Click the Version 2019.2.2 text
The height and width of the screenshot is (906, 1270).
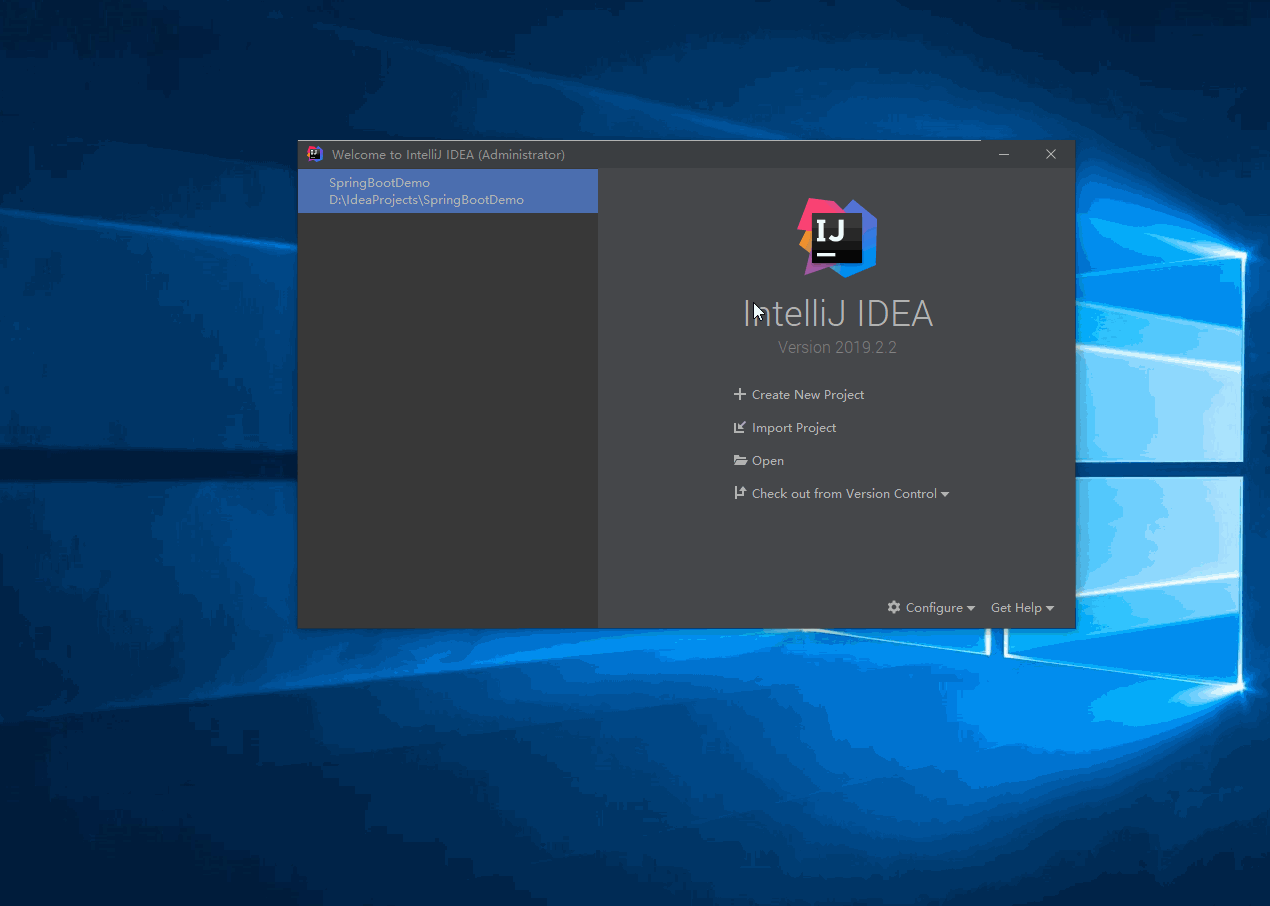pos(838,348)
